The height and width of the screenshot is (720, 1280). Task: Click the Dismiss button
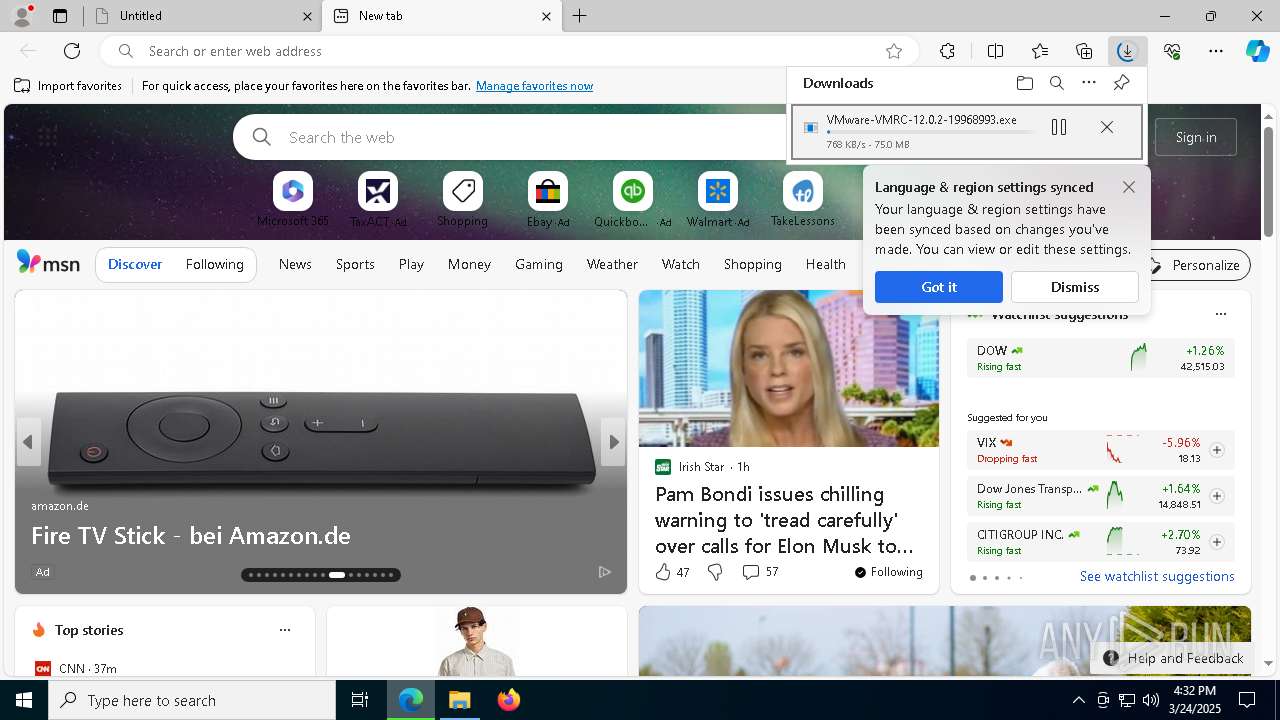click(1075, 287)
